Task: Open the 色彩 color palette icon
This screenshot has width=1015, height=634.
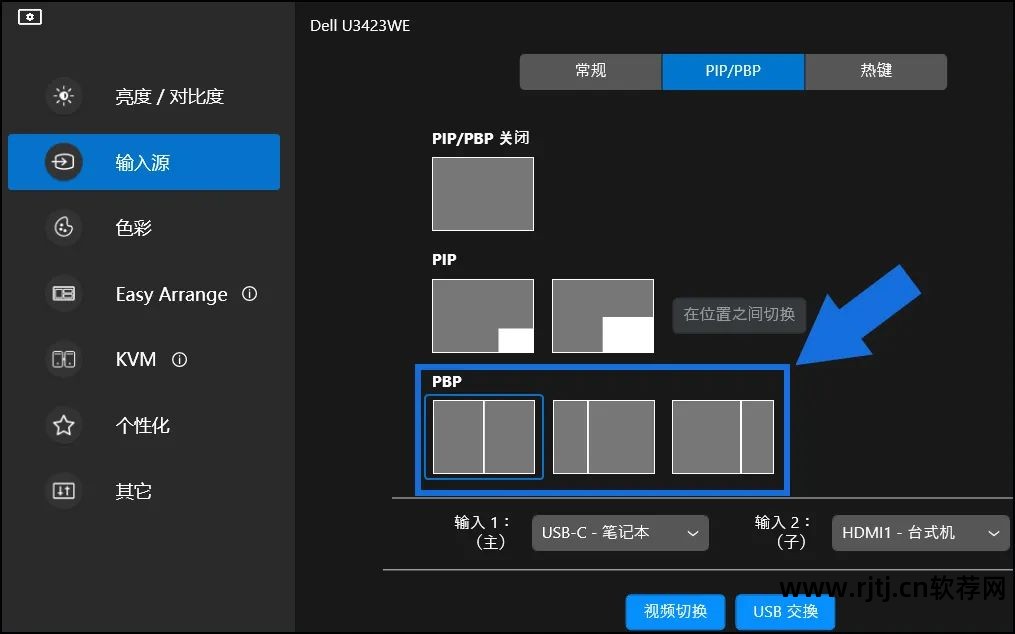Action: point(64,228)
